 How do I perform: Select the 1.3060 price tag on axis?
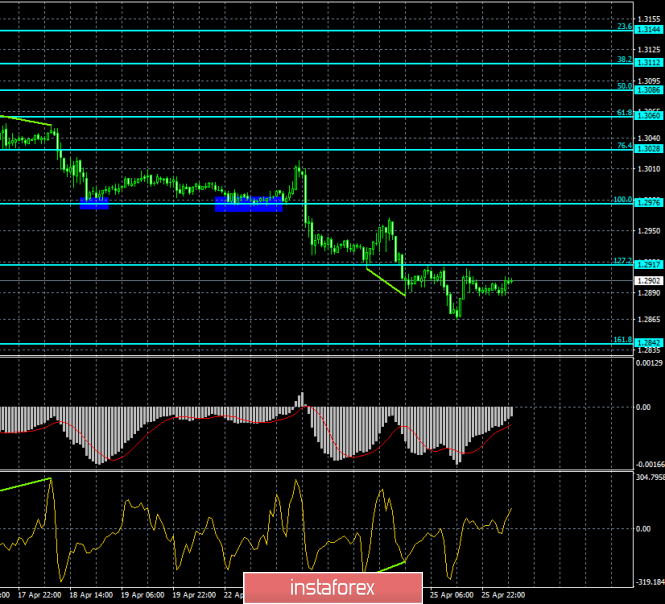pos(649,116)
